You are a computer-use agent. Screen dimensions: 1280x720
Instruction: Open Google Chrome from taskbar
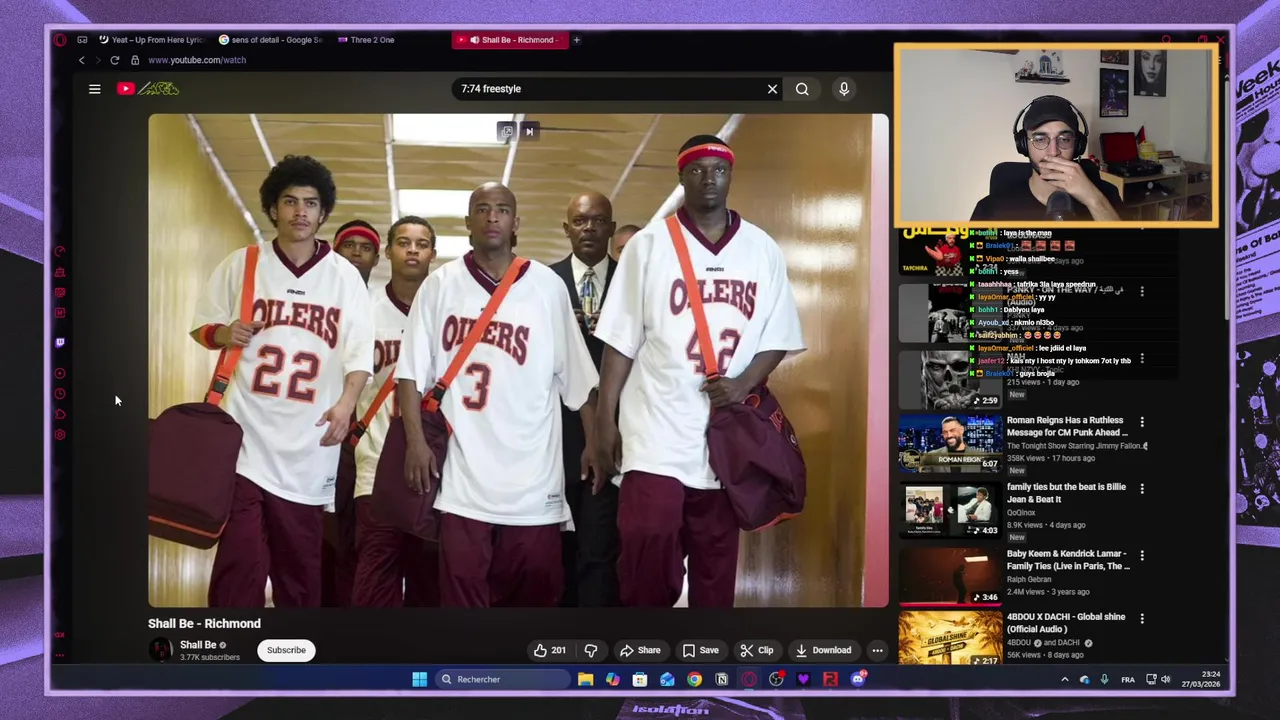[x=694, y=679]
